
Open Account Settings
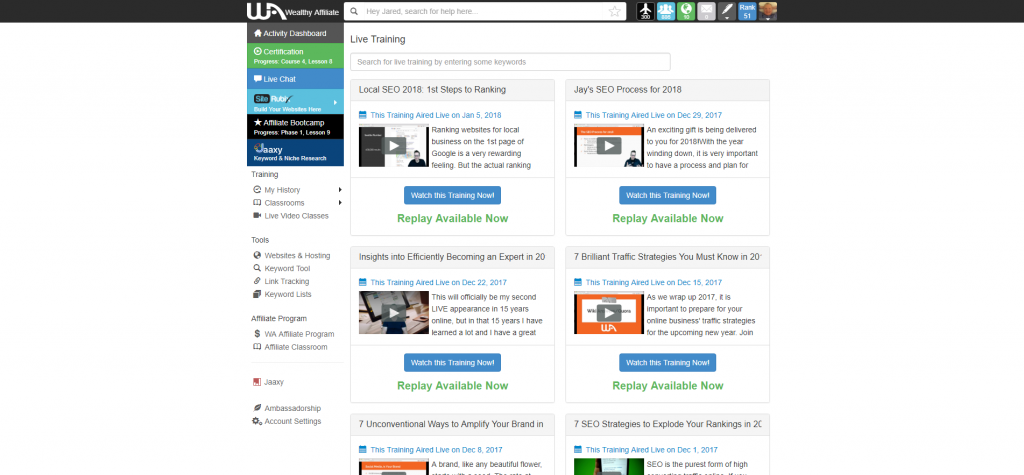pyautogui.click(x=293, y=421)
